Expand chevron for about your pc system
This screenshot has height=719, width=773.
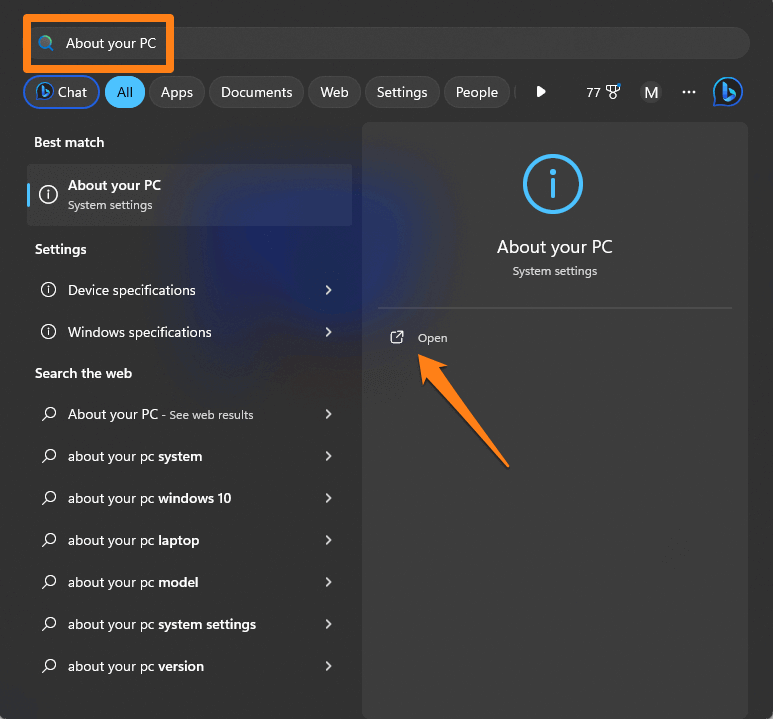coord(329,456)
